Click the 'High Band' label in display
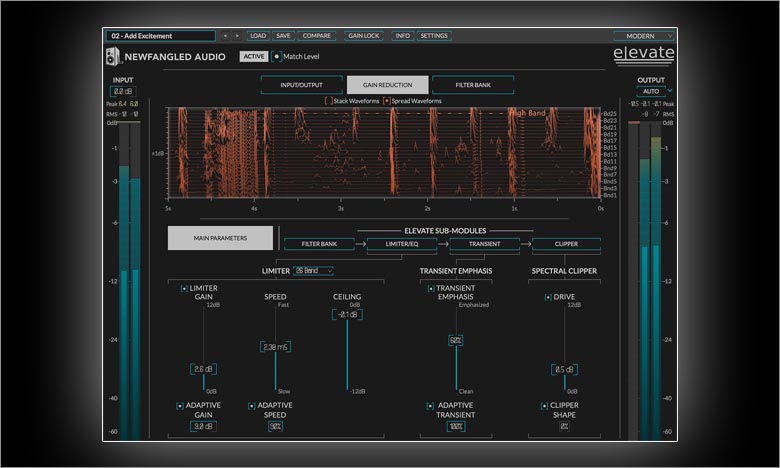This screenshot has width=780, height=468. pyautogui.click(x=527, y=113)
